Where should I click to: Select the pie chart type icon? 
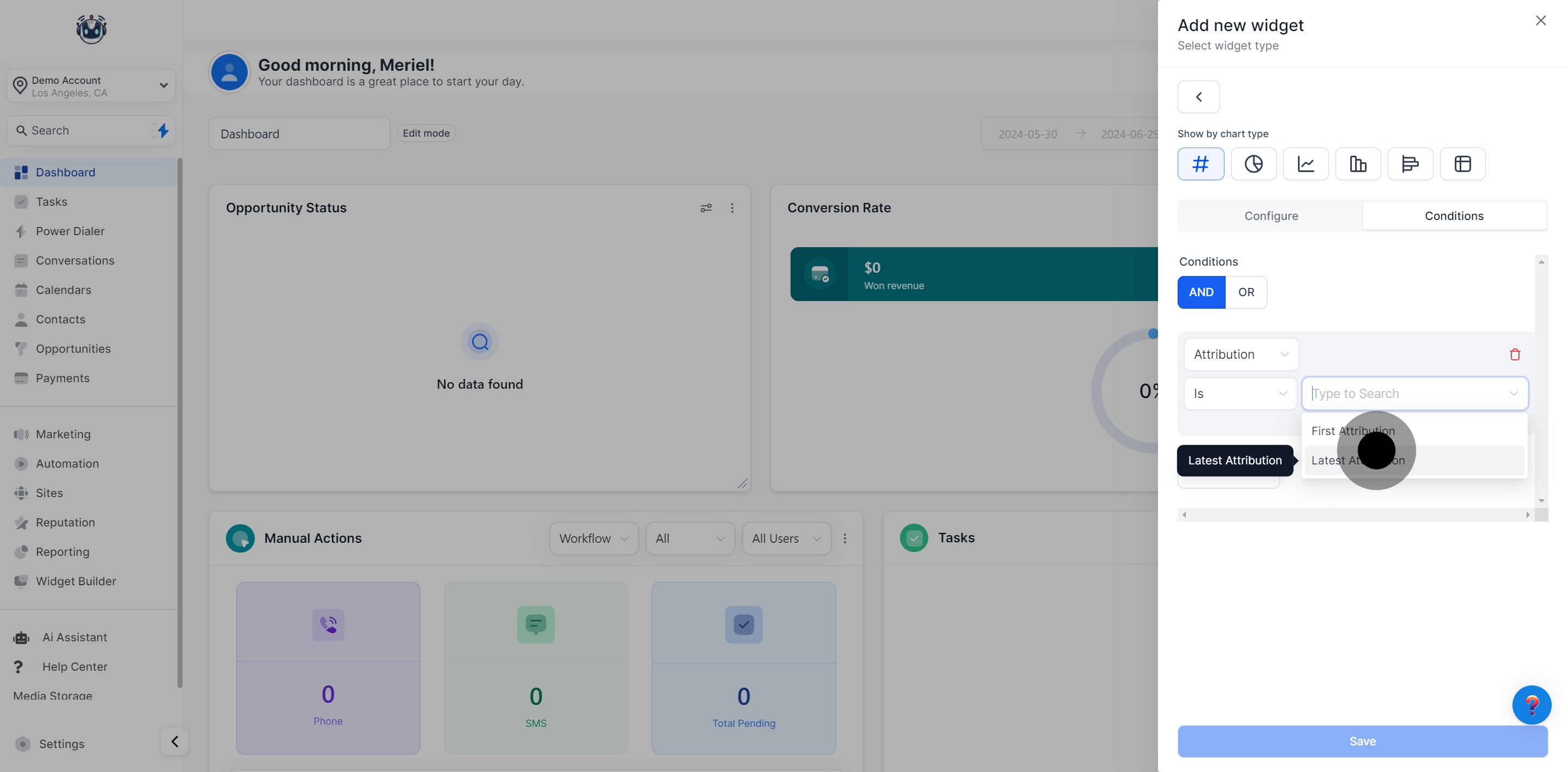pyautogui.click(x=1253, y=164)
